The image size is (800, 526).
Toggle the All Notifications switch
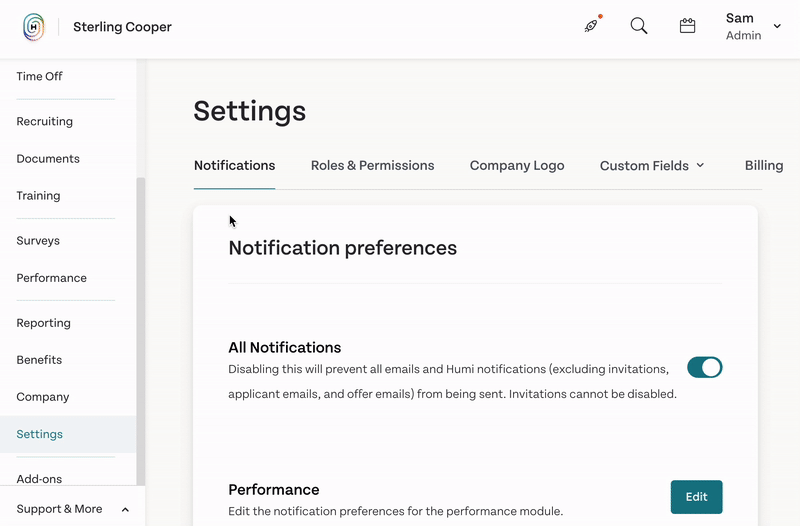click(704, 368)
